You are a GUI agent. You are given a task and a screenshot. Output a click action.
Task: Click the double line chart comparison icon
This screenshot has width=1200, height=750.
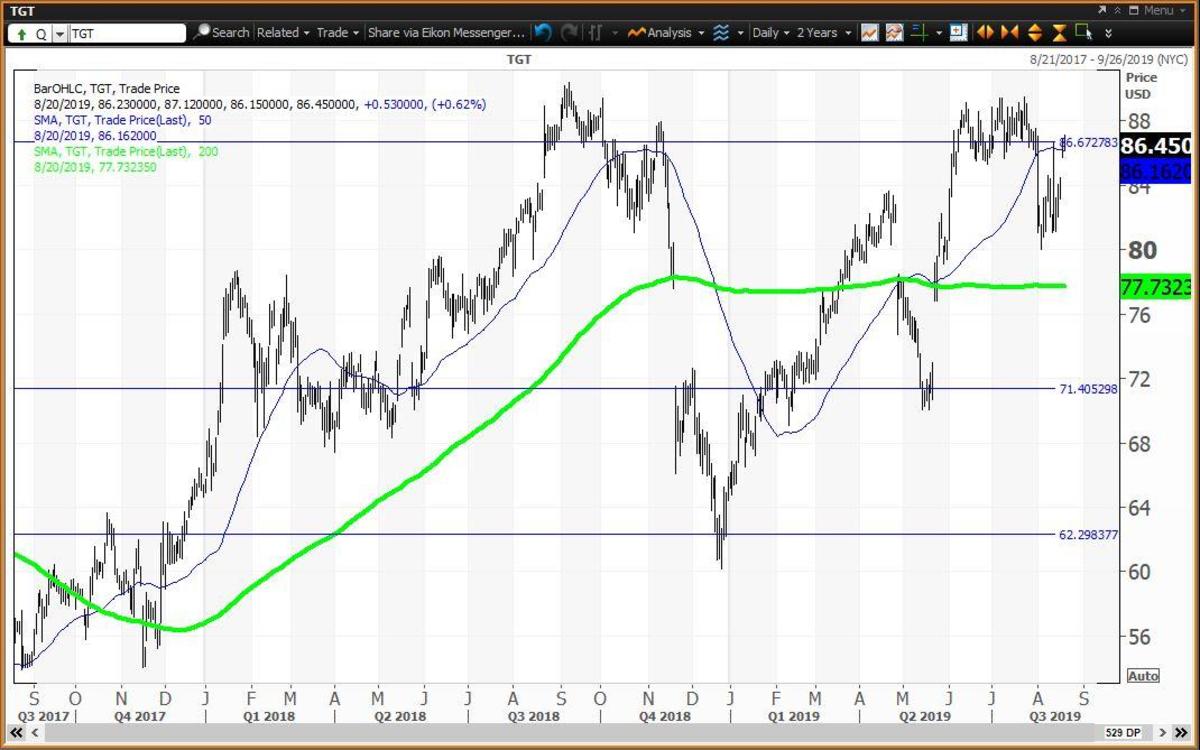coord(894,32)
